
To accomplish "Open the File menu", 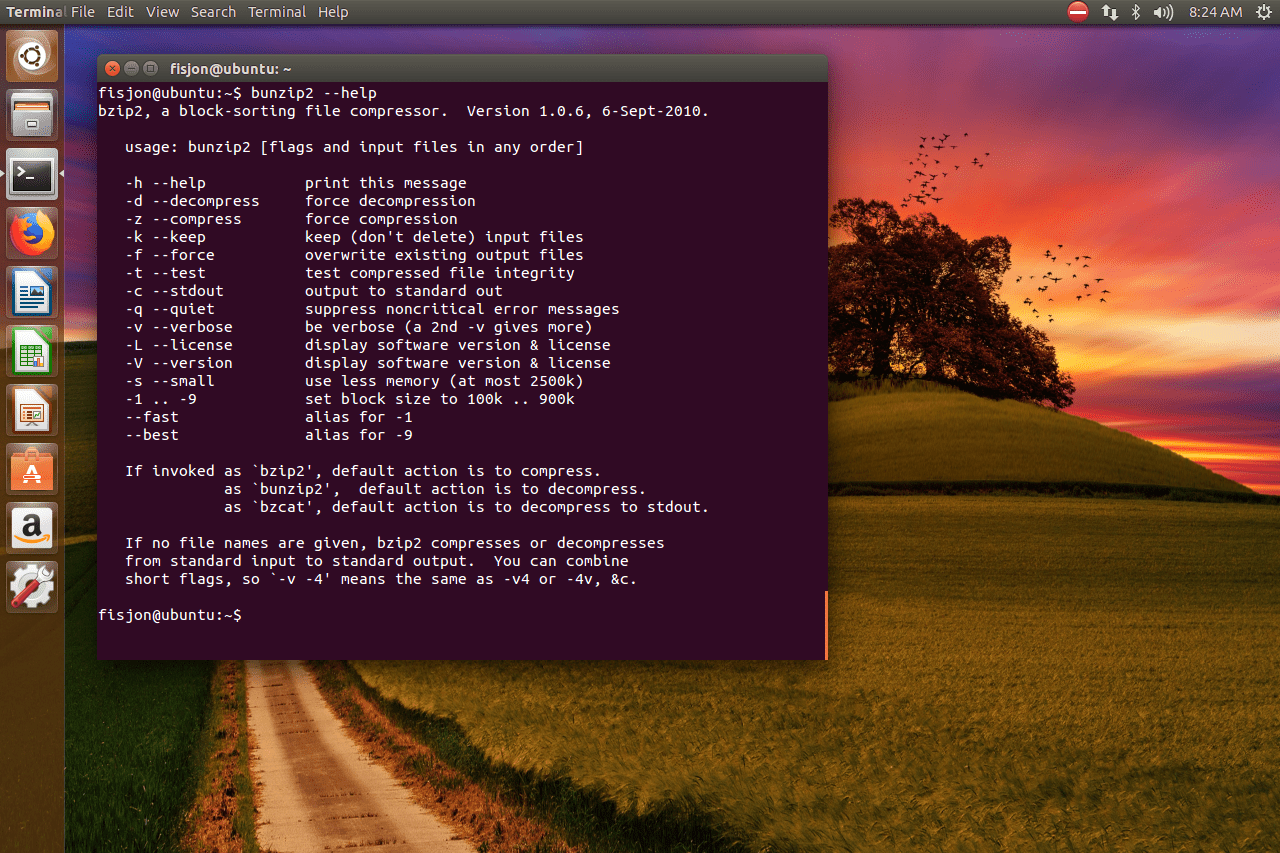I will 83,12.
